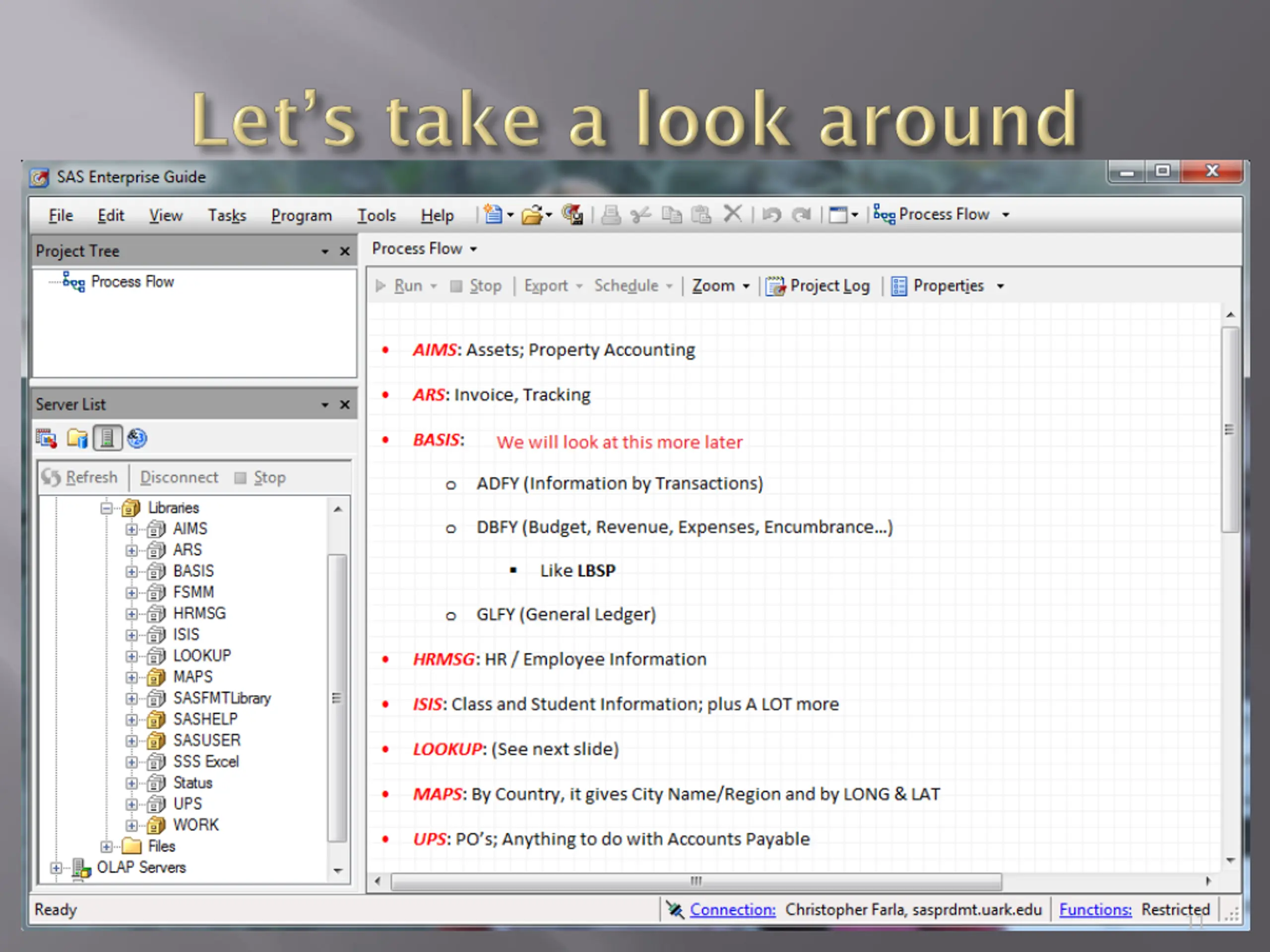1270x952 pixels.
Task: Click the New item toolbar icon
Action: point(493,215)
